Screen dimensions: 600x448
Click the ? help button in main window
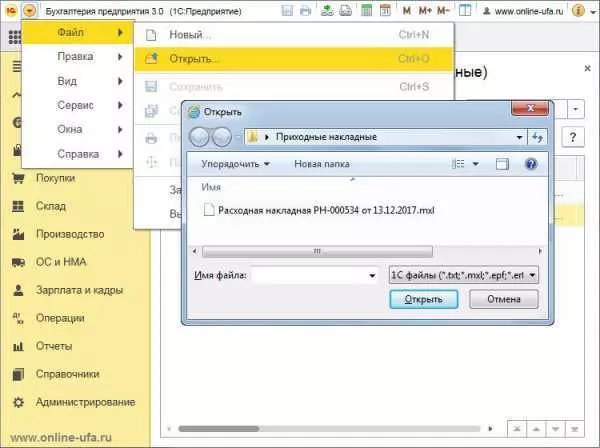click(572, 137)
